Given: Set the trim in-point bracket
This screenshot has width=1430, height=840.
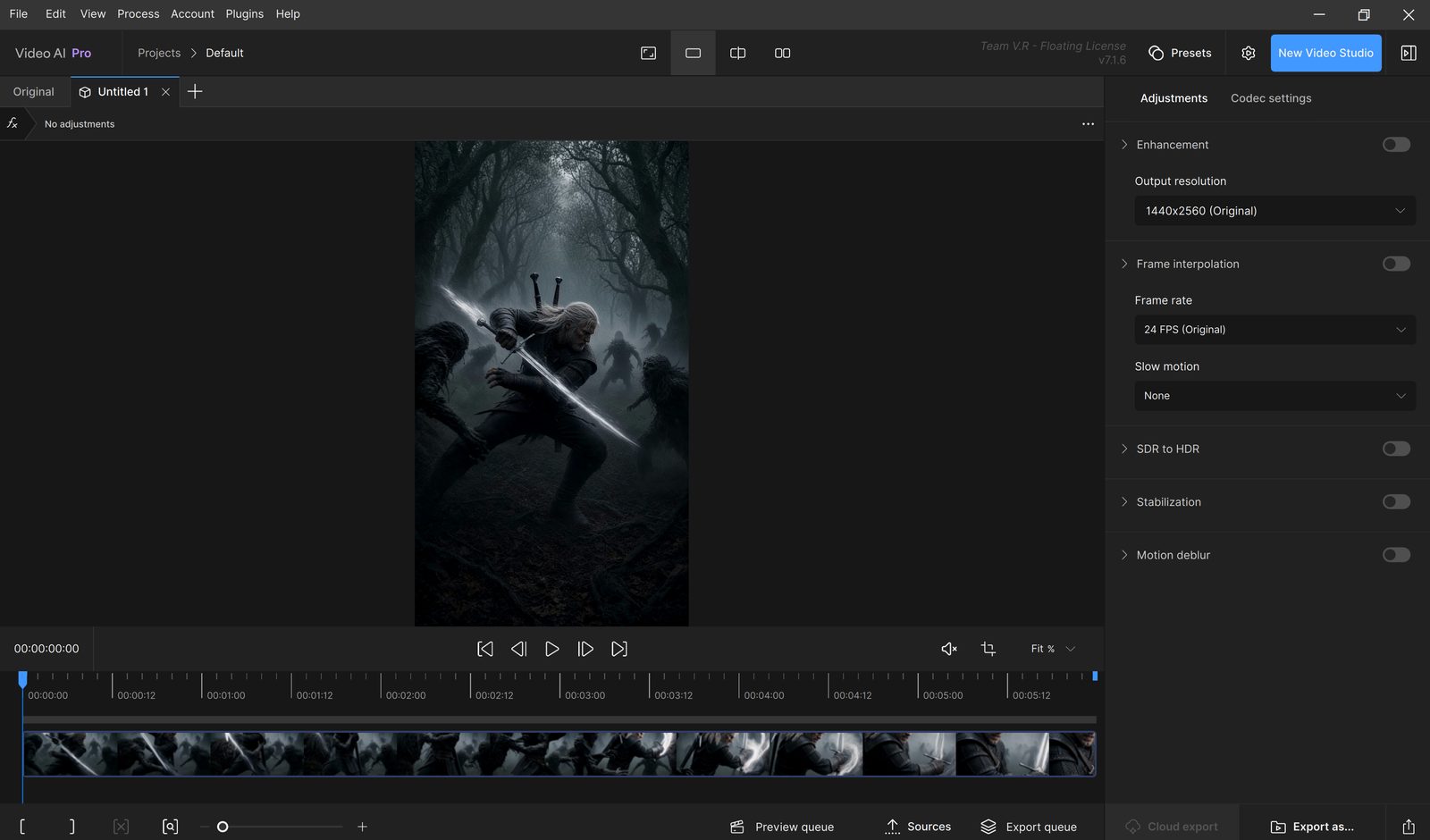Looking at the screenshot, I should (22, 827).
